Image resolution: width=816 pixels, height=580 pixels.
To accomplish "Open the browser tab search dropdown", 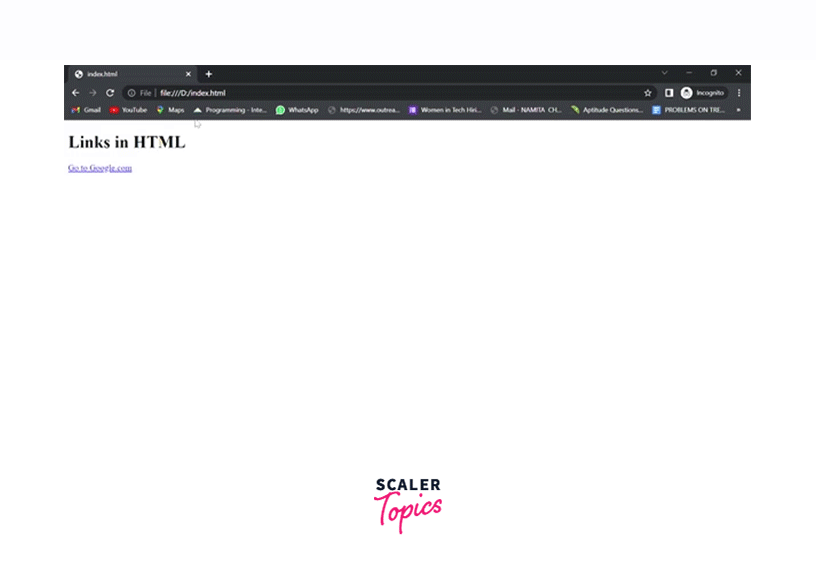I will tap(665, 73).
